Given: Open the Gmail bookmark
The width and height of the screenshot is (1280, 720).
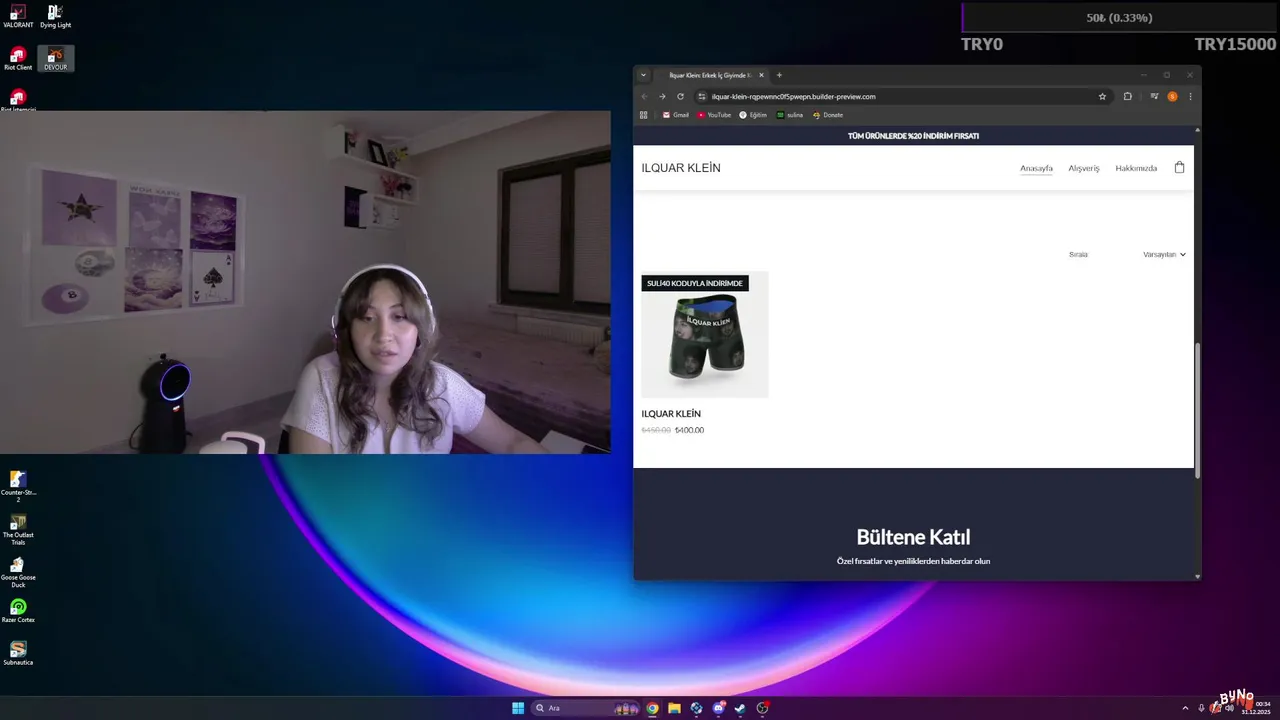Looking at the screenshot, I should coord(675,115).
